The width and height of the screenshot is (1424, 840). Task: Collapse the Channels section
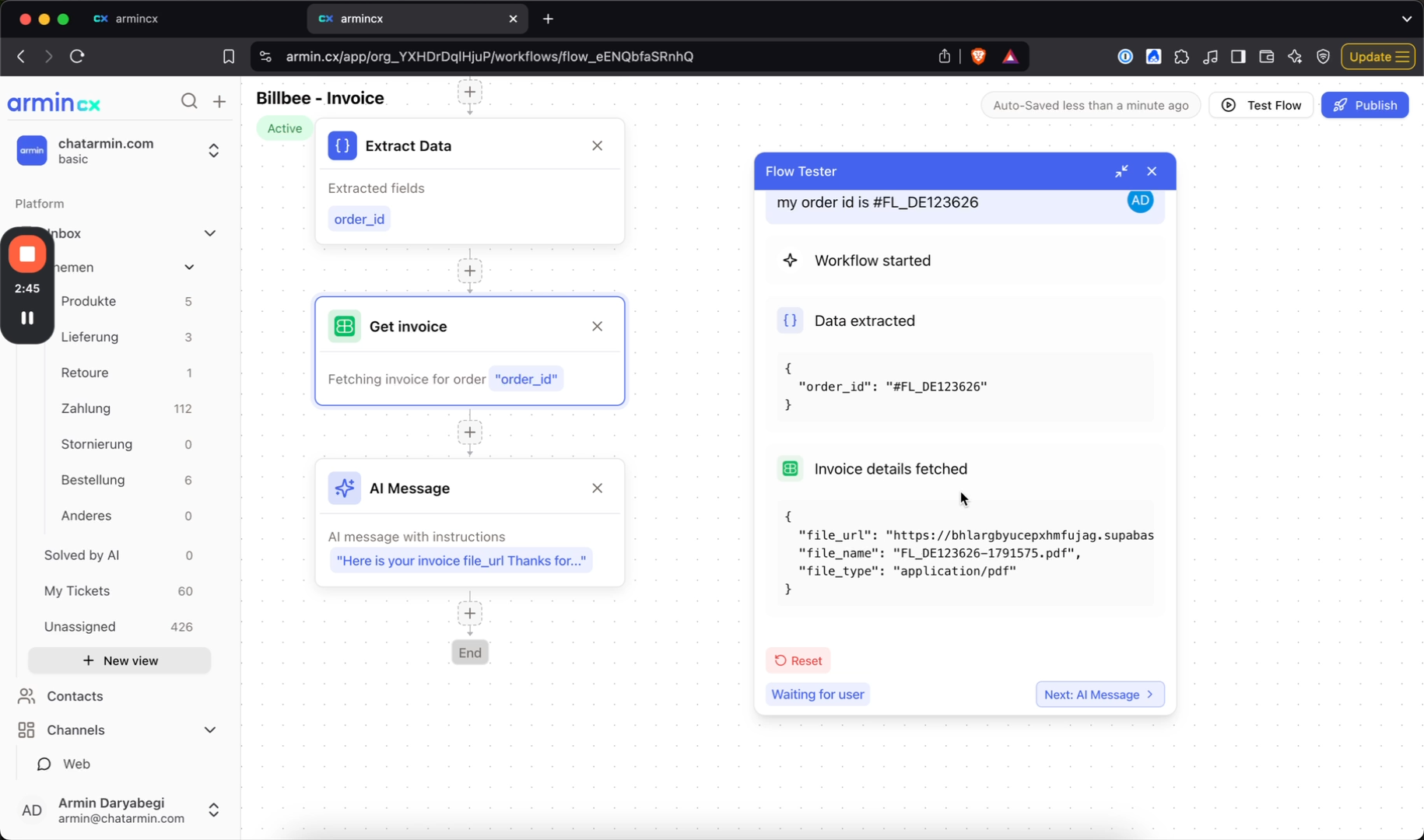[210, 730]
